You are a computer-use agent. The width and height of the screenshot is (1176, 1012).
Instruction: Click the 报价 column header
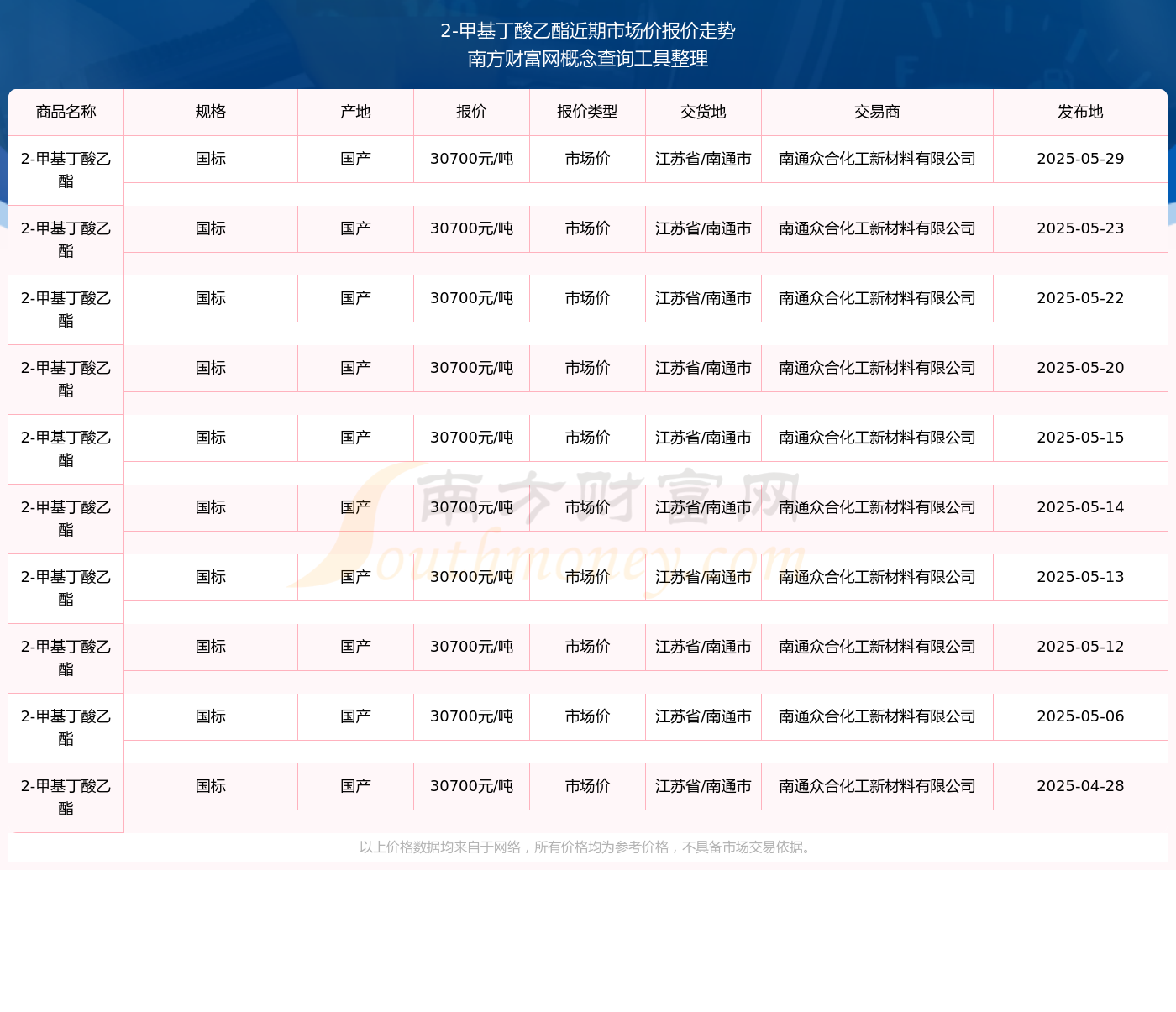(x=472, y=112)
